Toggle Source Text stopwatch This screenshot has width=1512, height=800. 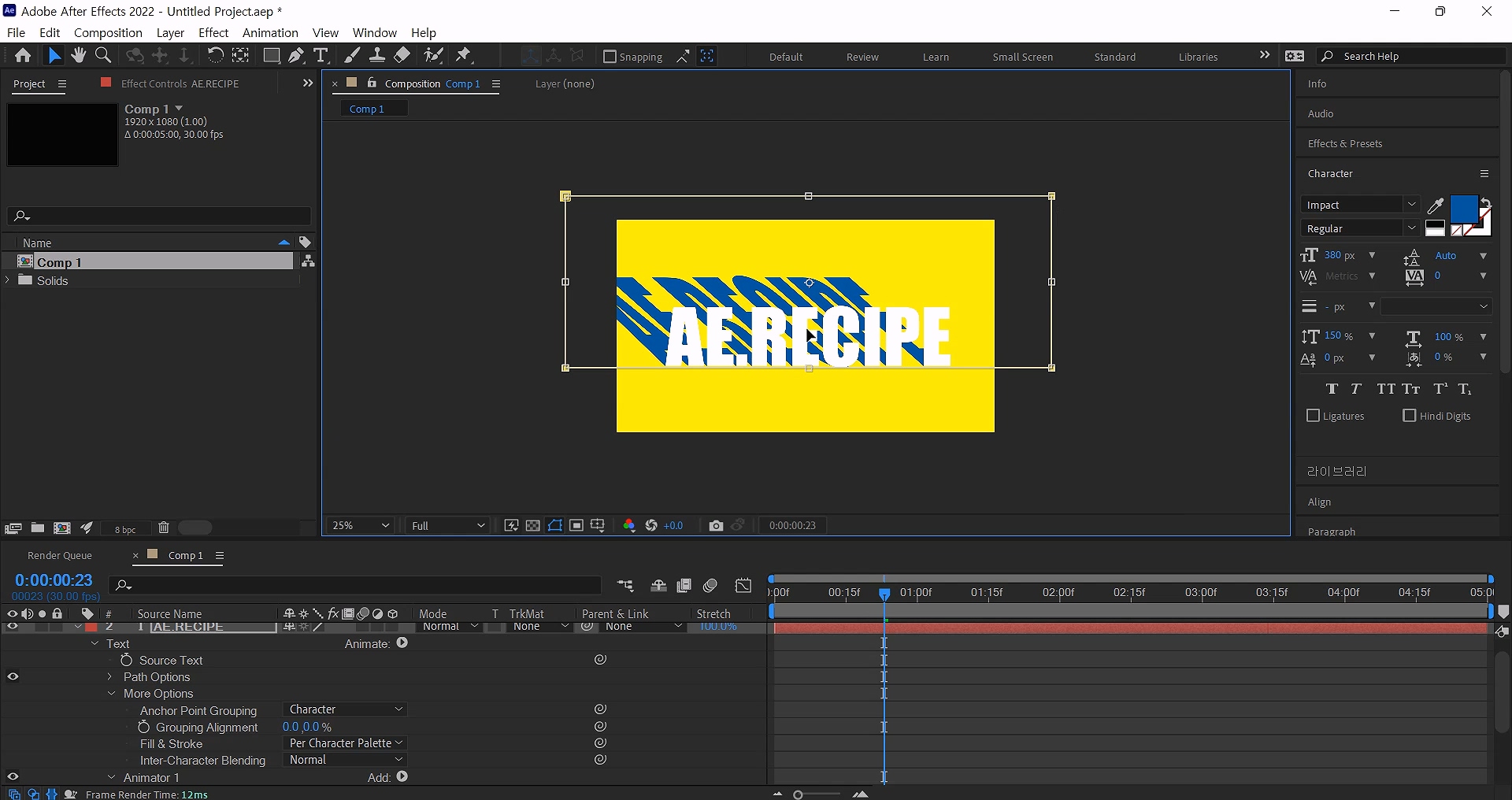click(x=126, y=660)
